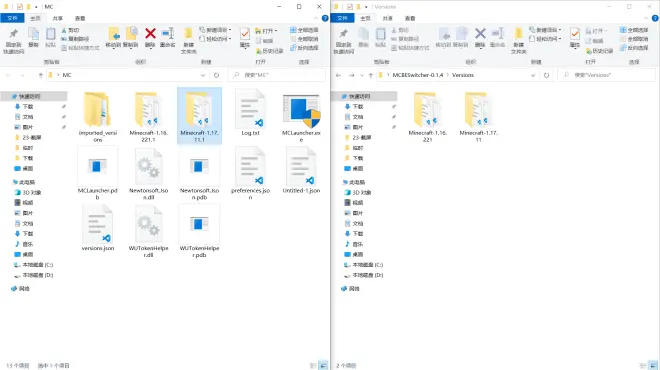Image resolution: width=660 pixels, height=370 pixels.
Task: Click the refresh button next to MC address bar
Action: point(216,75)
